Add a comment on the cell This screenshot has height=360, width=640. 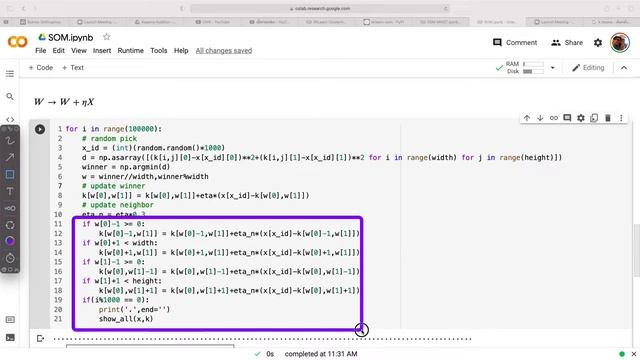pyautogui.click(x=567, y=118)
